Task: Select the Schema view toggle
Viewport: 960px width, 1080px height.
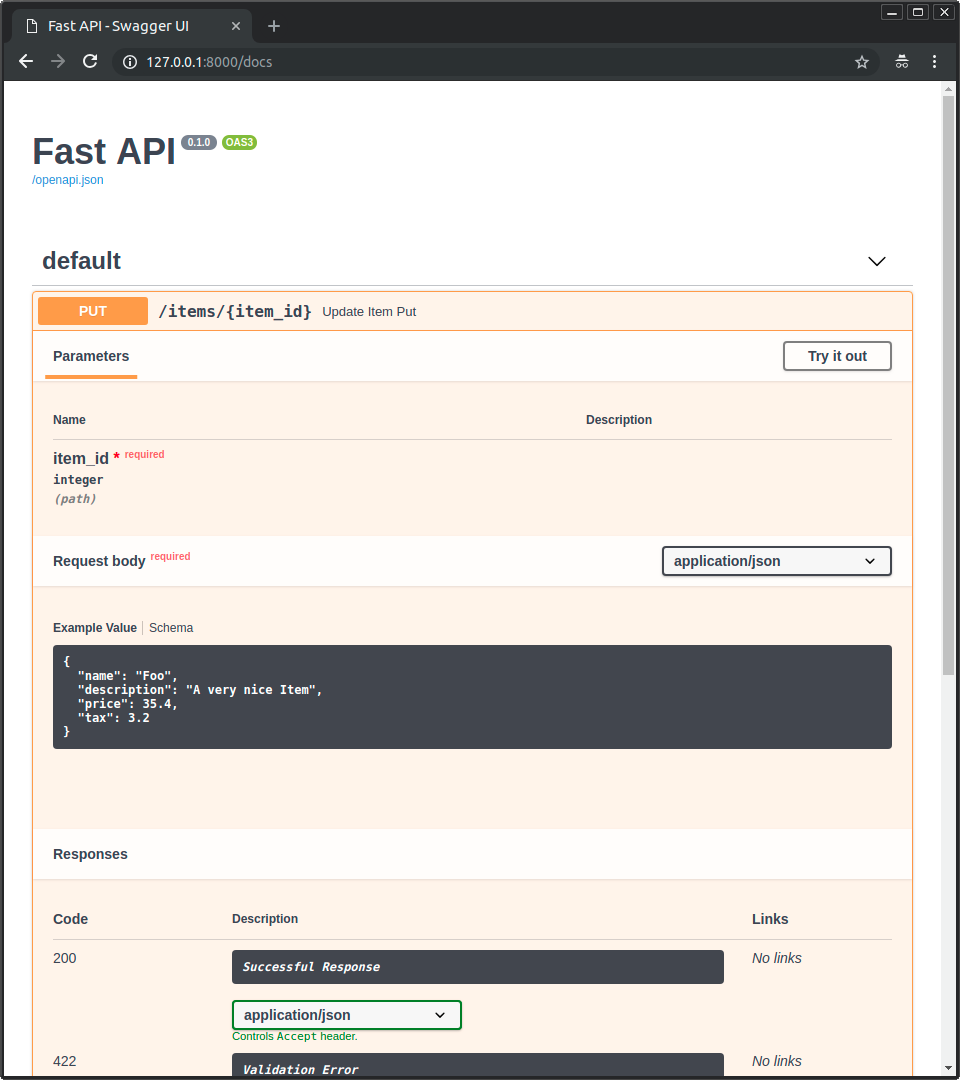Action: (170, 627)
